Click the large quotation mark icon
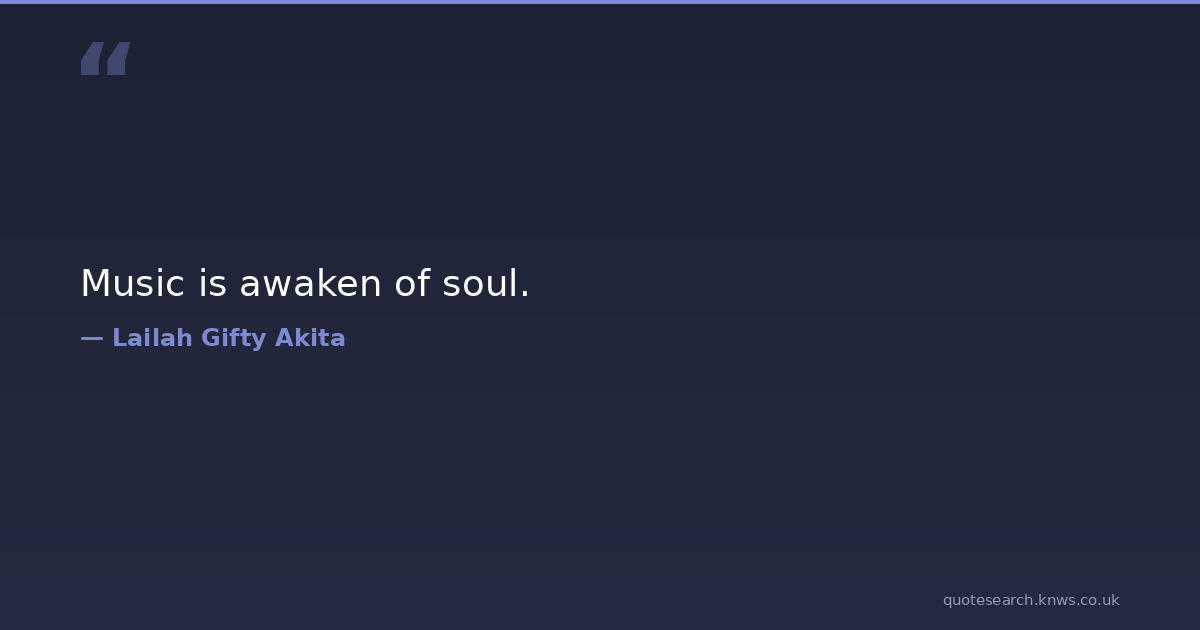Screen dimensions: 1200x630 tap(105, 59)
